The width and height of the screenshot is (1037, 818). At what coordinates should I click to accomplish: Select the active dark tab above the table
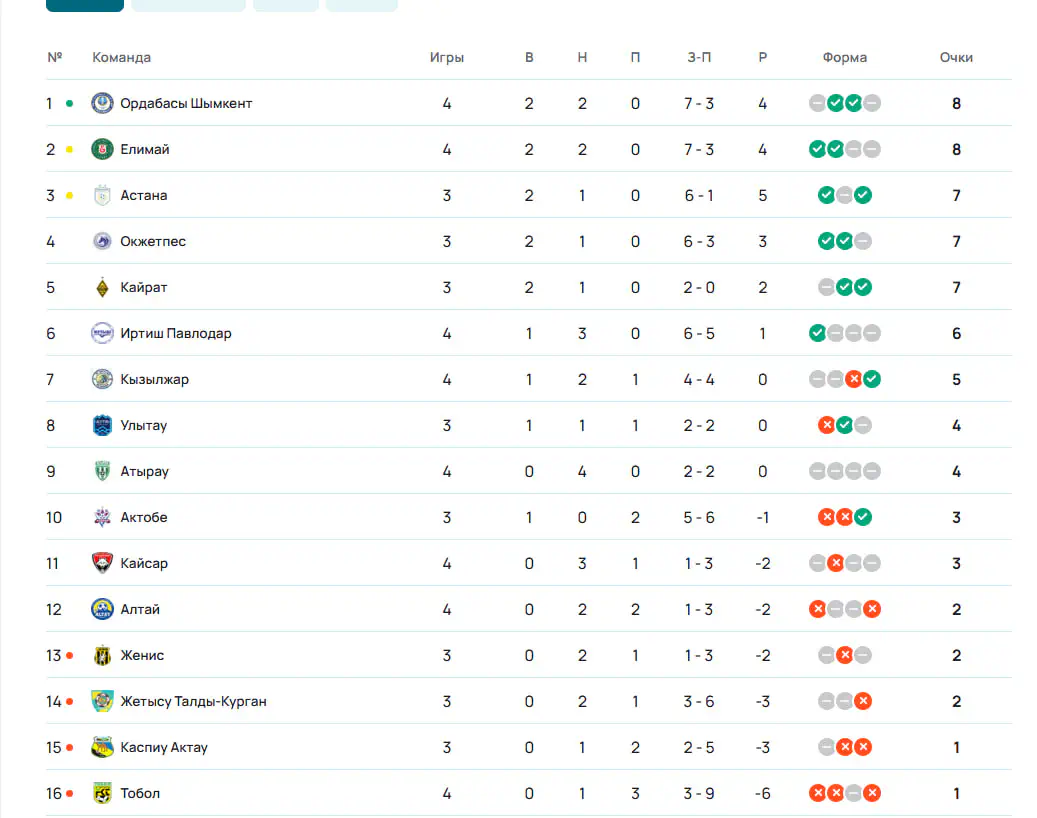[85, 5]
